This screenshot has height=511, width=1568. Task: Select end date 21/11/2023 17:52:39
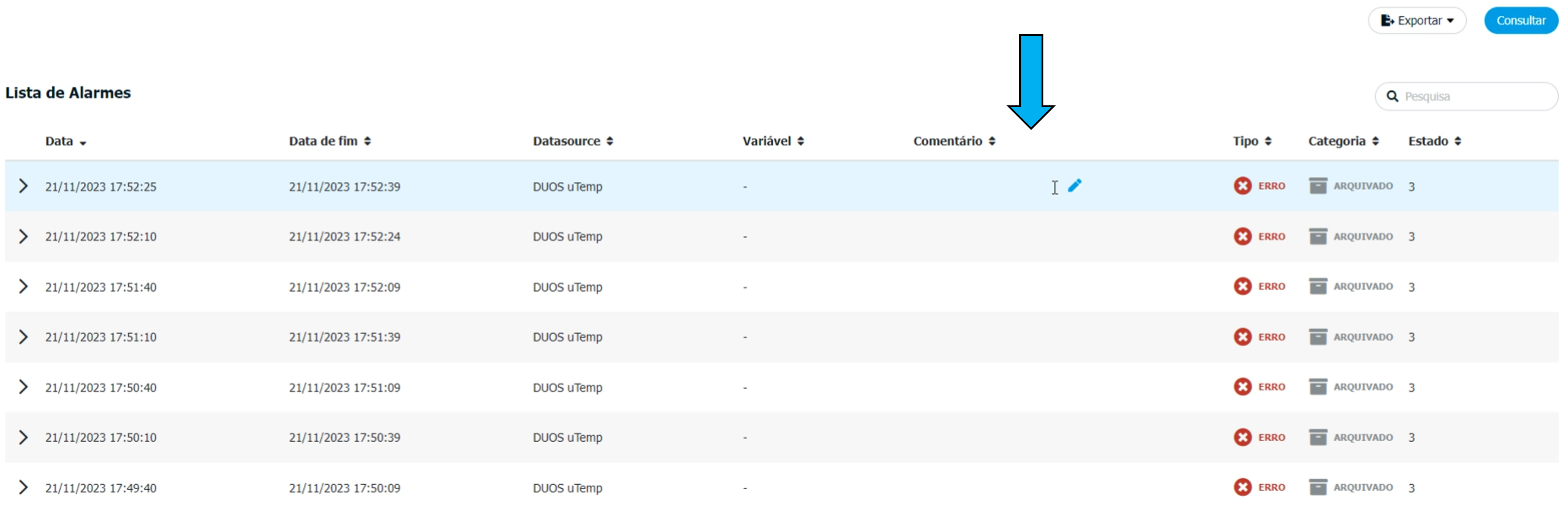pos(345,187)
